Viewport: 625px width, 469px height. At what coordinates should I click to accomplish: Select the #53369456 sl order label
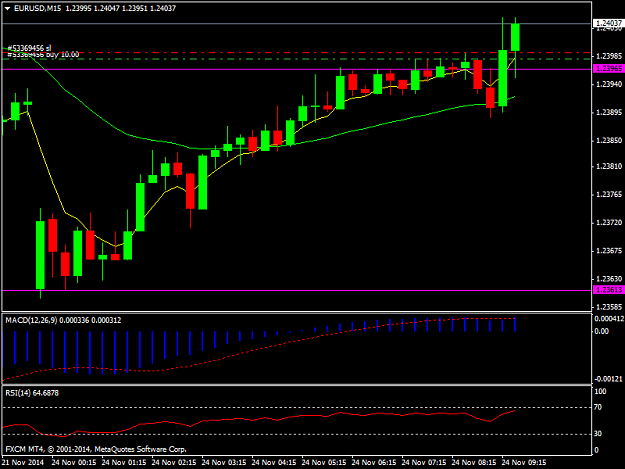click(29, 48)
